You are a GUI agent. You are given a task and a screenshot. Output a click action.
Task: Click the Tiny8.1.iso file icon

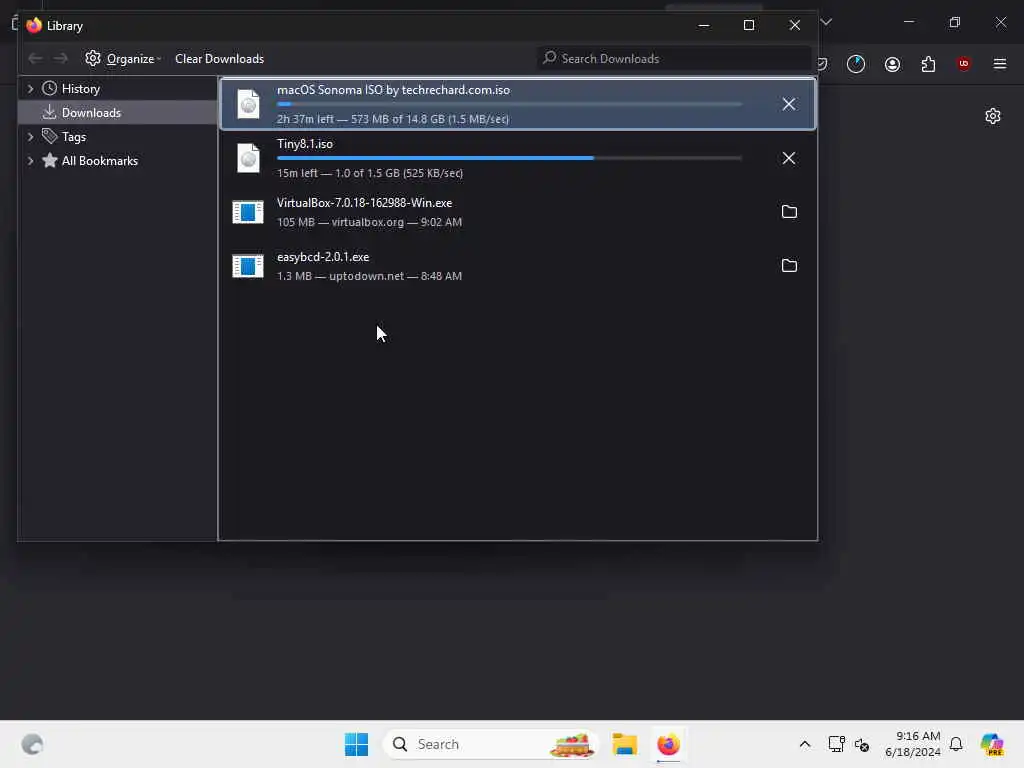(x=248, y=158)
